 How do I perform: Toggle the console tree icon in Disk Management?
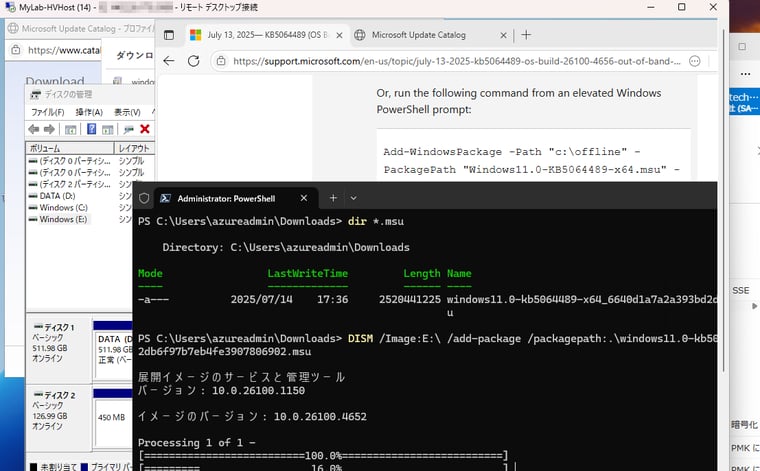coord(70,129)
